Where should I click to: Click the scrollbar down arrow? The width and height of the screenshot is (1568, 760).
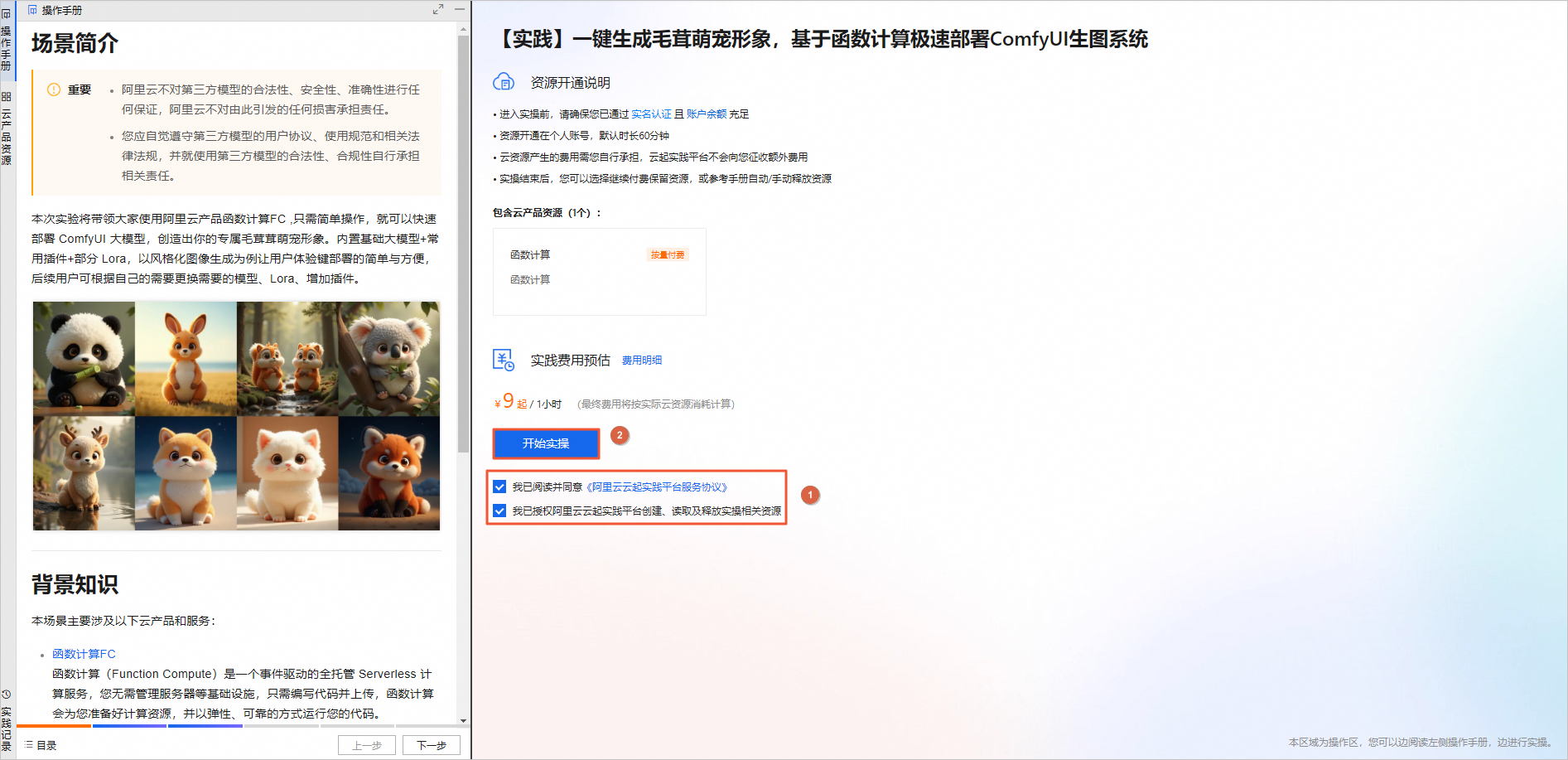[463, 721]
